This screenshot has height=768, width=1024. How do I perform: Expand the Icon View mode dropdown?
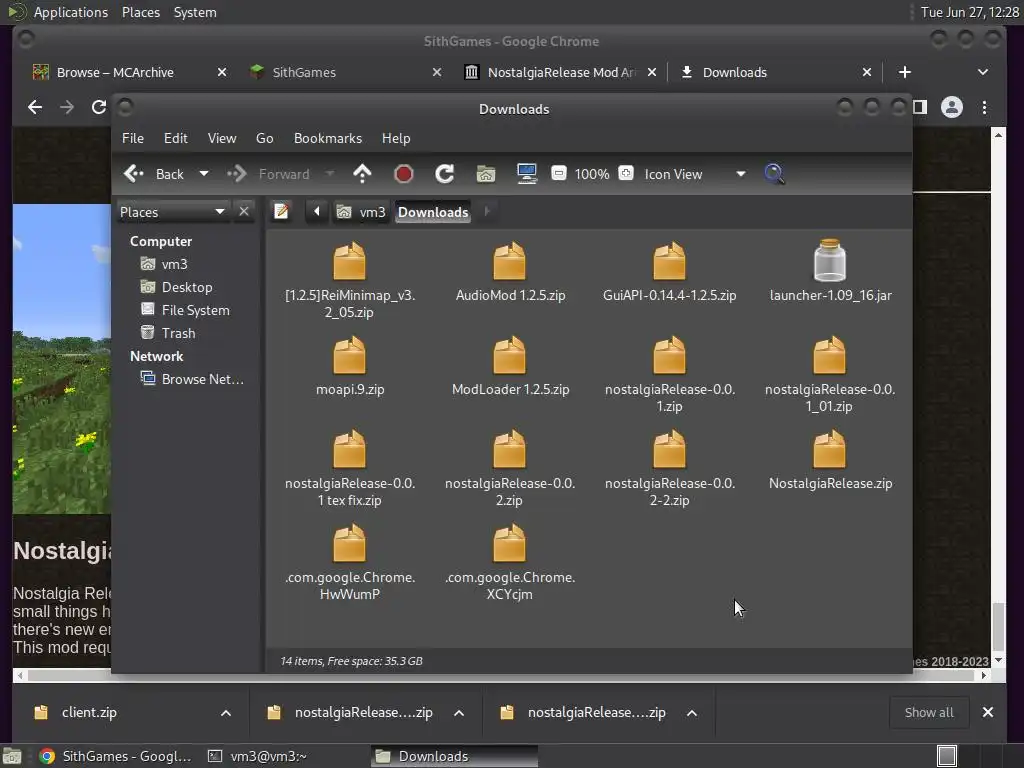pyautogui.click(x=740, y=174)
